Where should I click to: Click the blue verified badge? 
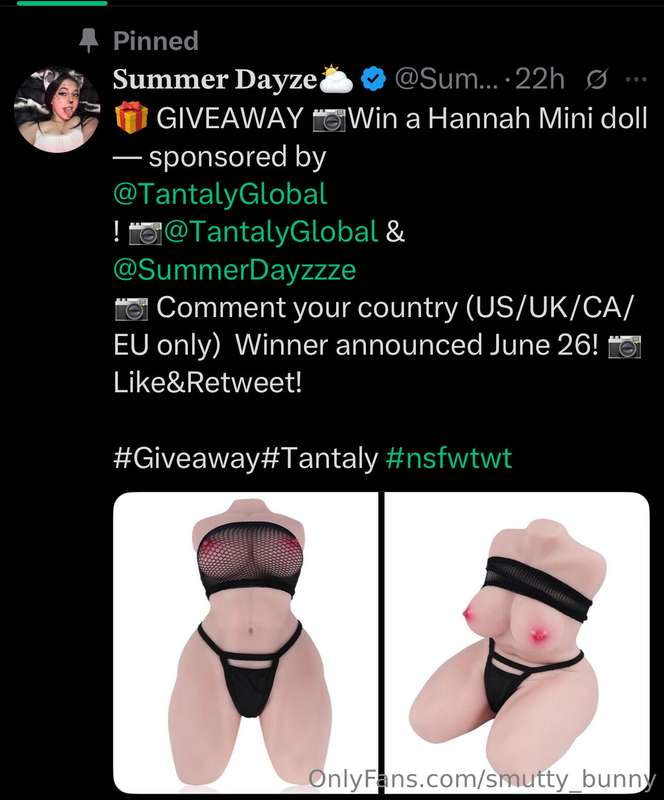[374, 79]
